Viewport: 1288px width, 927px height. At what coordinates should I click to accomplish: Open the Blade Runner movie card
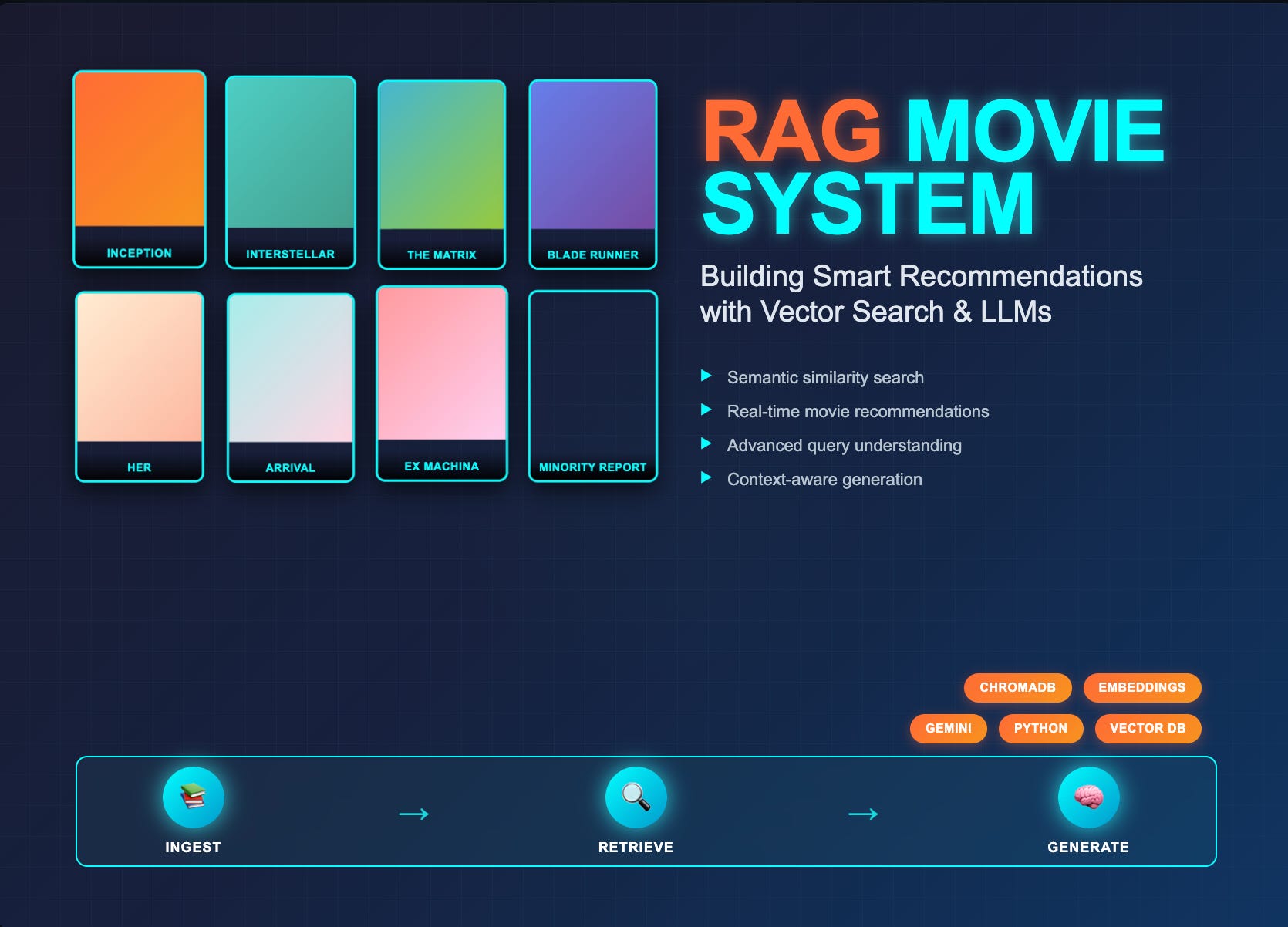(x=593, y=174)
